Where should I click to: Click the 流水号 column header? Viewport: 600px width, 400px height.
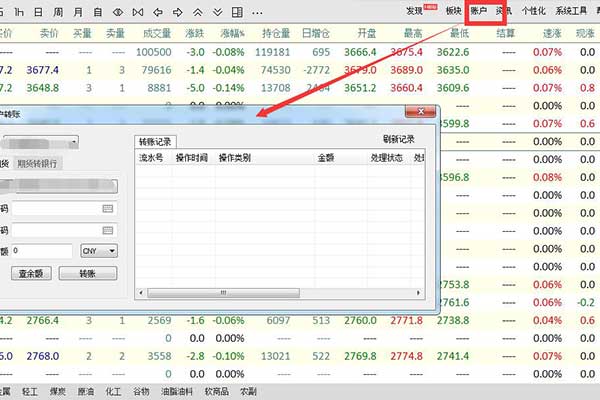click(151, 157)
